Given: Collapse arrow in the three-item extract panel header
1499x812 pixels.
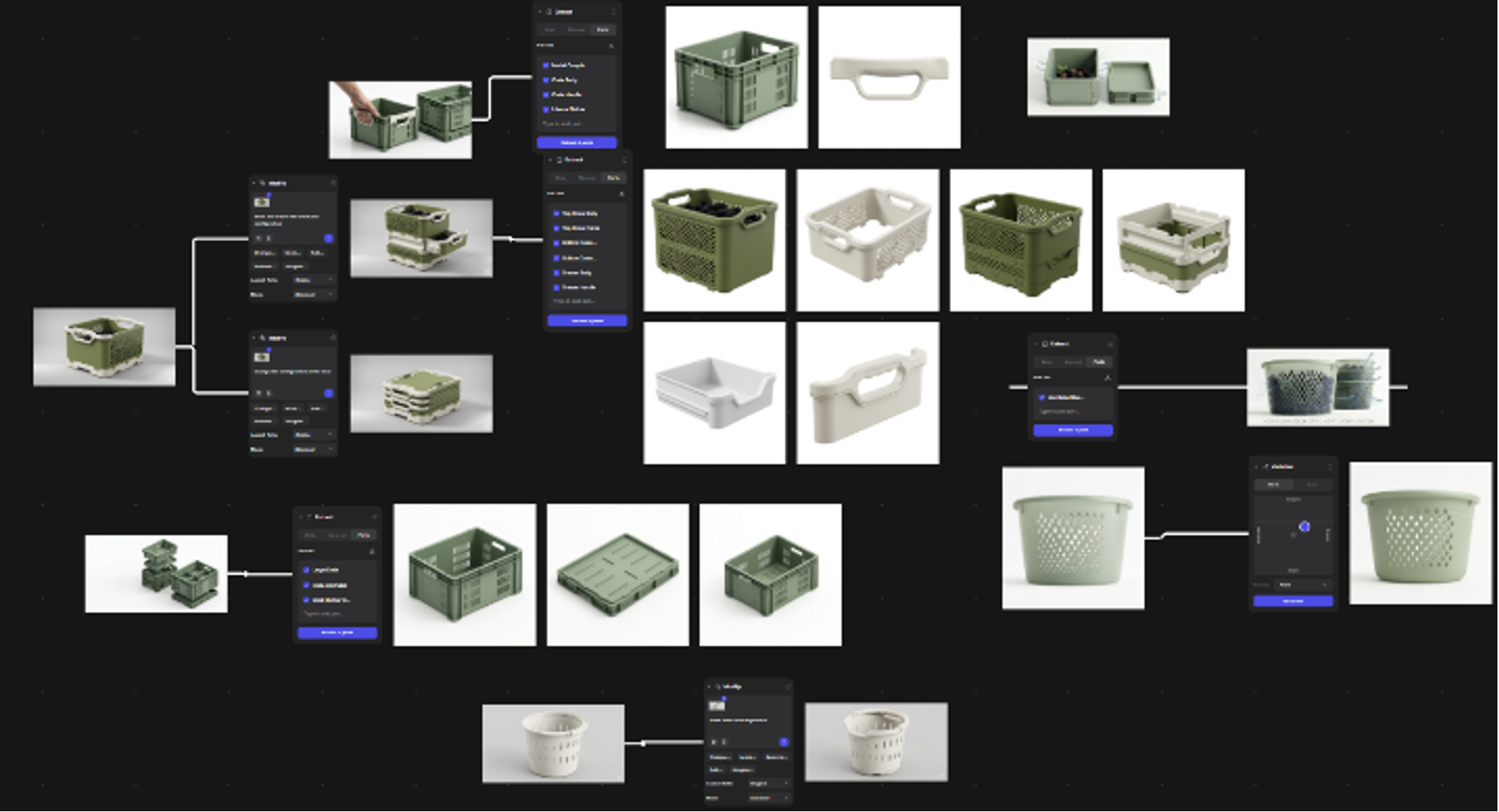Looking at the screenshot, I should click(x=301, y=516).
